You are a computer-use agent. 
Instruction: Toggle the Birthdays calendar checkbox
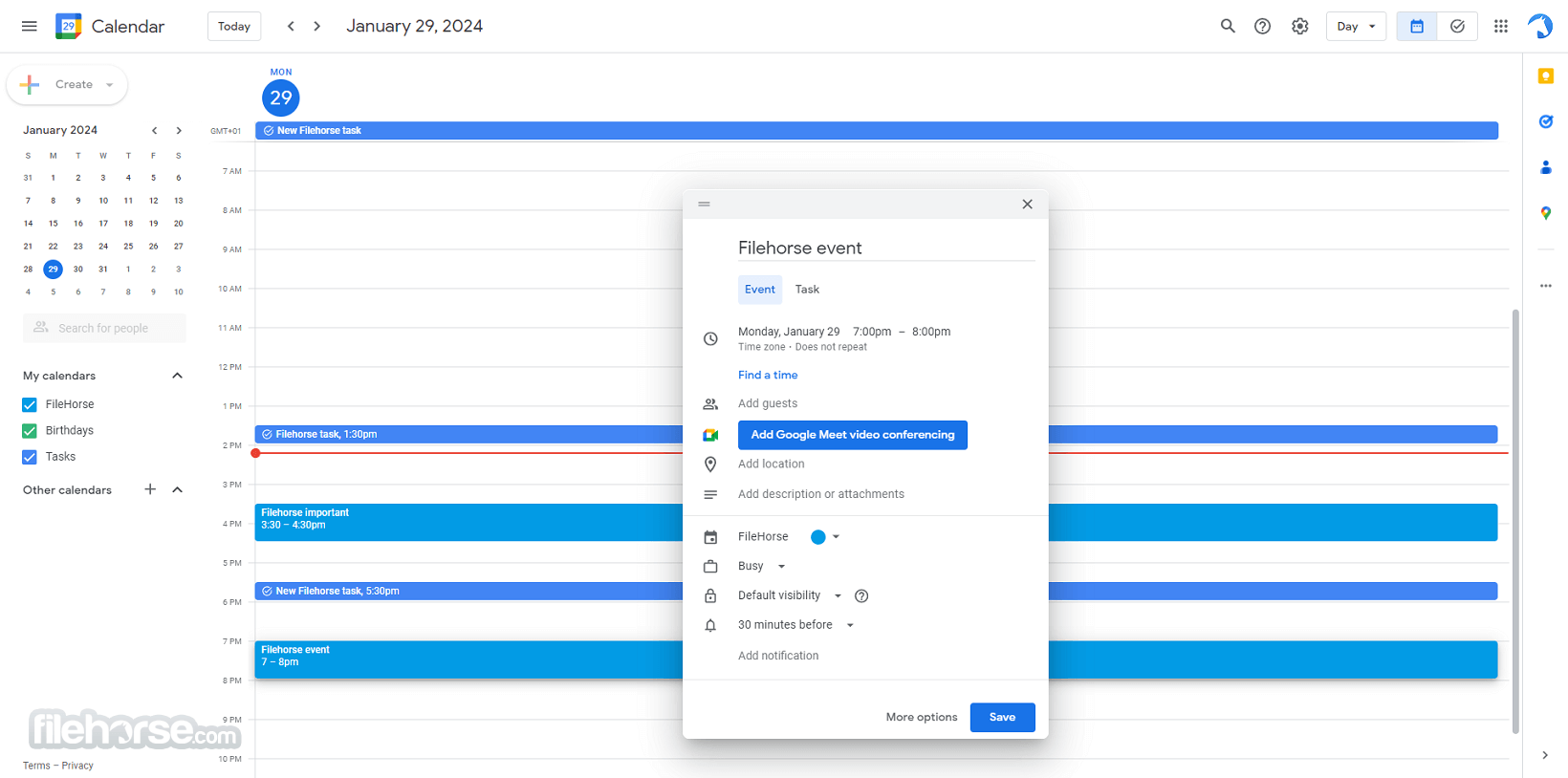click(30, 430)
